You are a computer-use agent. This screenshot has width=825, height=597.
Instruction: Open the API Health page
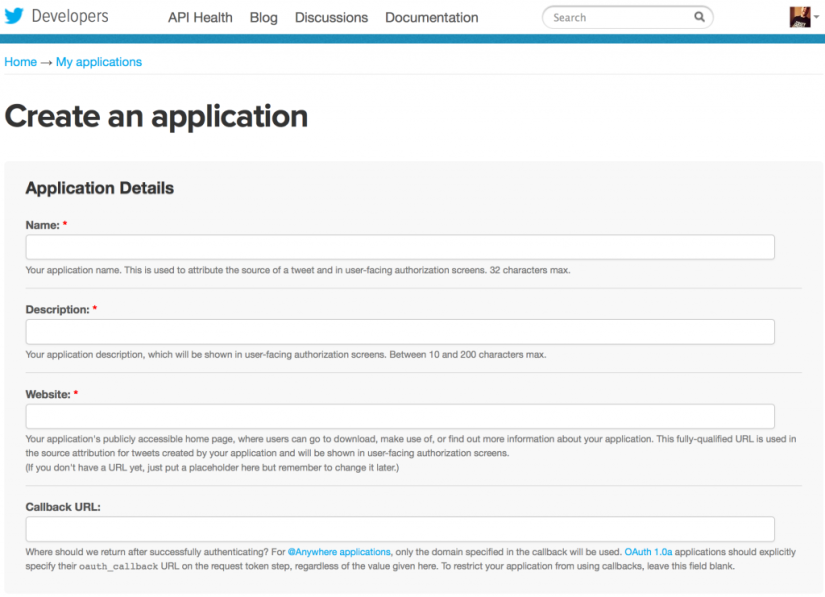pos(199,17)
